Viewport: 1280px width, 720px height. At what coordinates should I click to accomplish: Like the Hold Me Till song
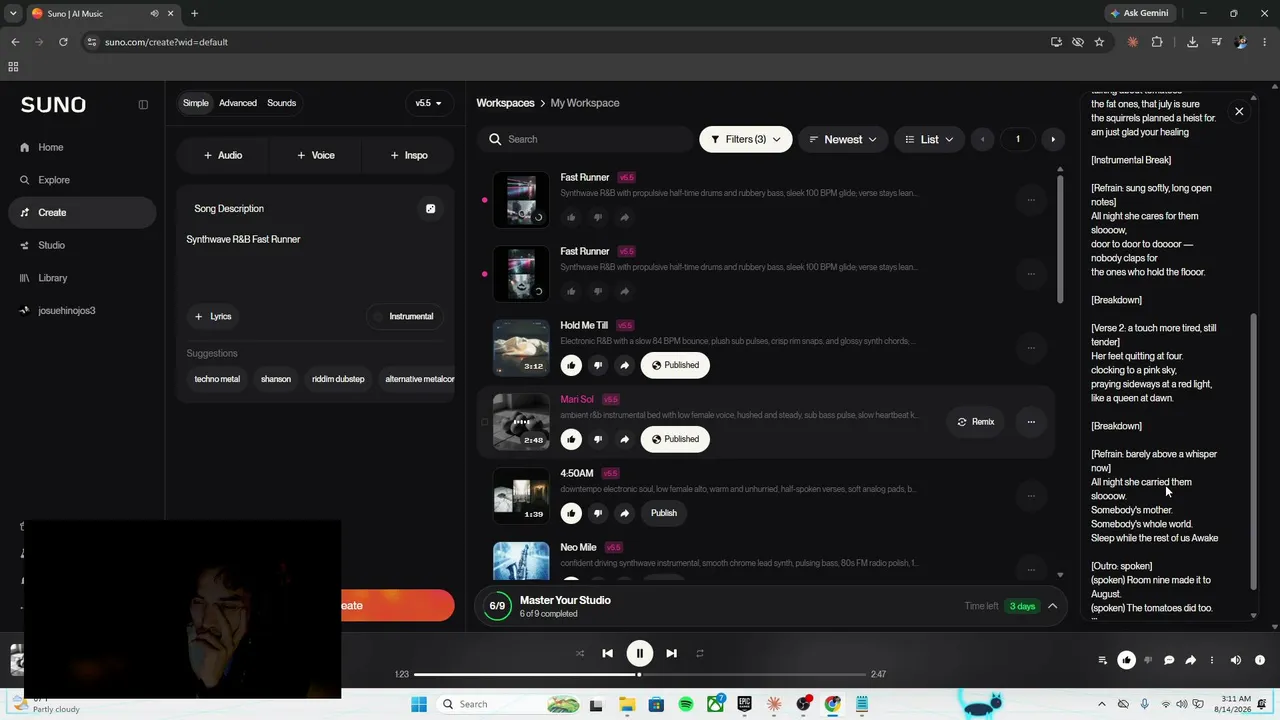[x=571, y=365]
